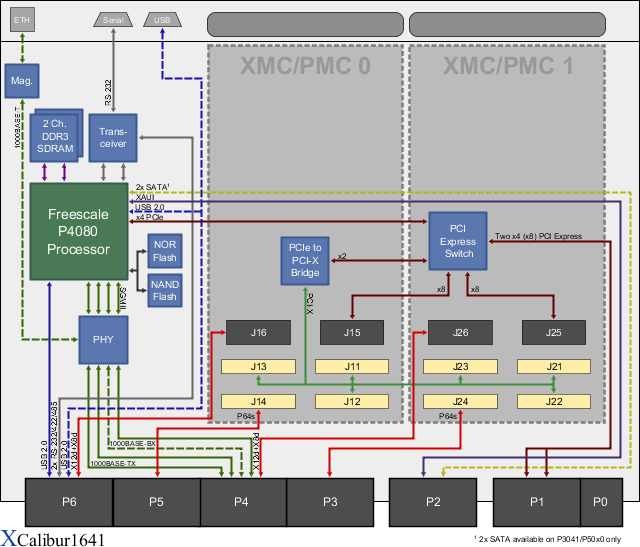This screenshot has height=547, width=640.
Task: Click the XCalibur1641 title text
Action: [x=52, y=539]
